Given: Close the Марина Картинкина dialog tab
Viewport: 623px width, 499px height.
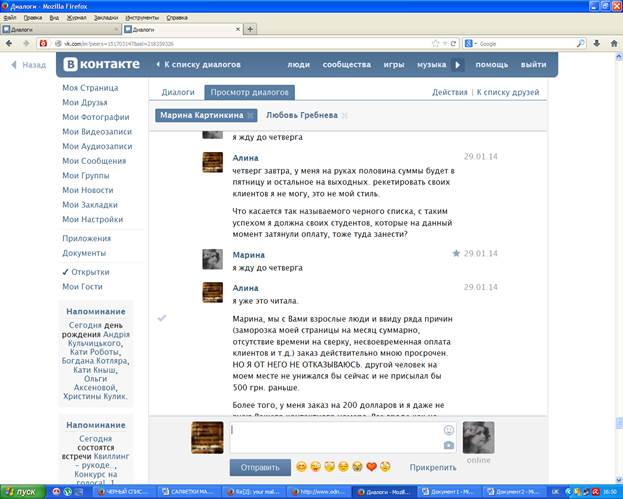Looking at the screenshot, I should [250, 116].
